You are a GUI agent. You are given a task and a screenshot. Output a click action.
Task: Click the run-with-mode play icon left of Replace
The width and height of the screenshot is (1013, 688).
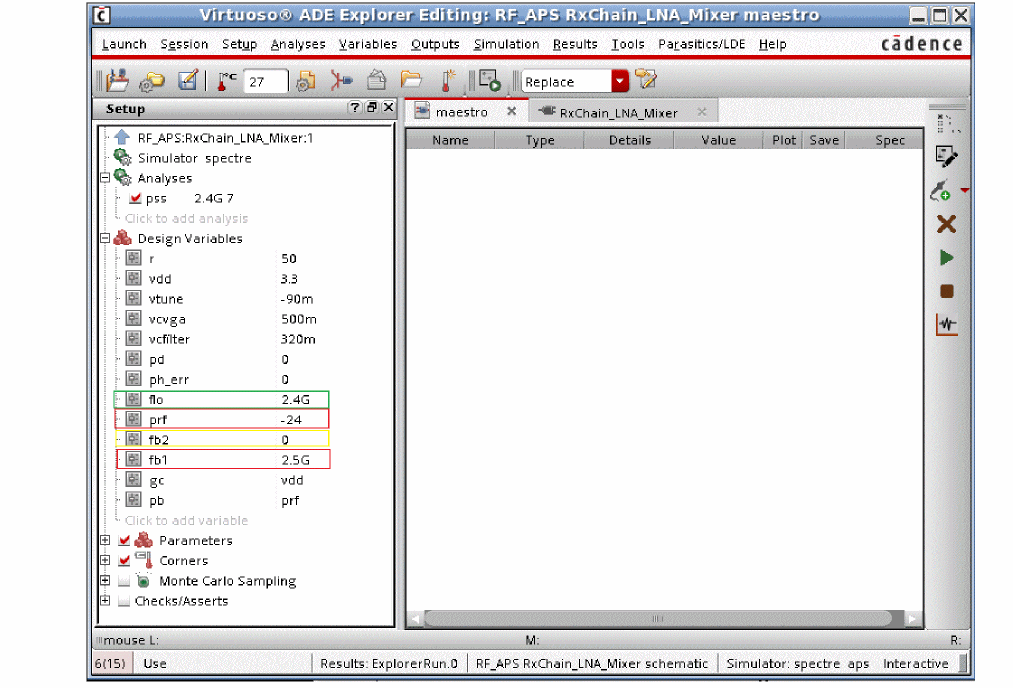tap(489, 81)
